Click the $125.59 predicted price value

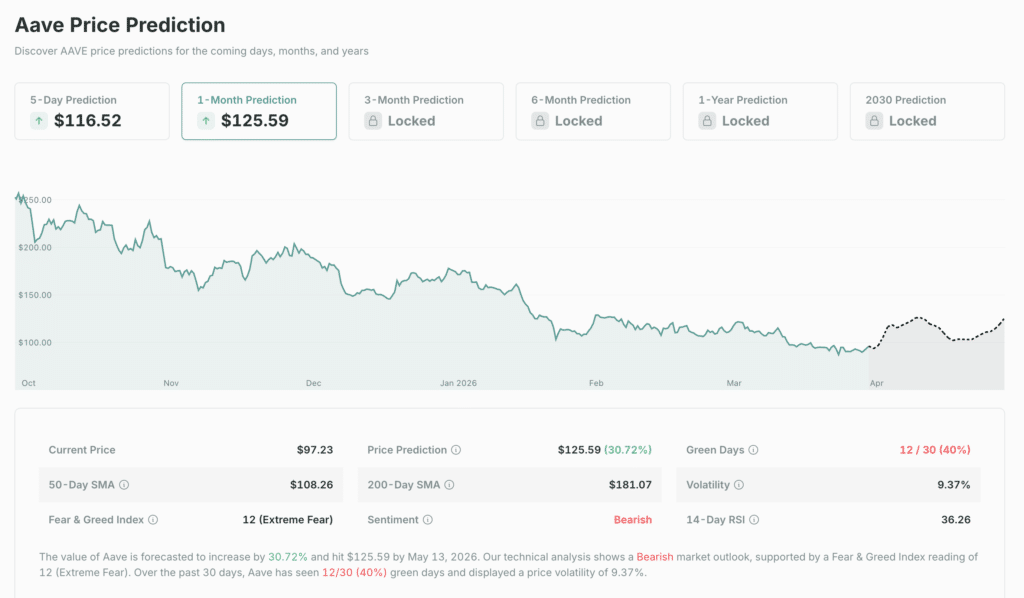tap(580, 450)
